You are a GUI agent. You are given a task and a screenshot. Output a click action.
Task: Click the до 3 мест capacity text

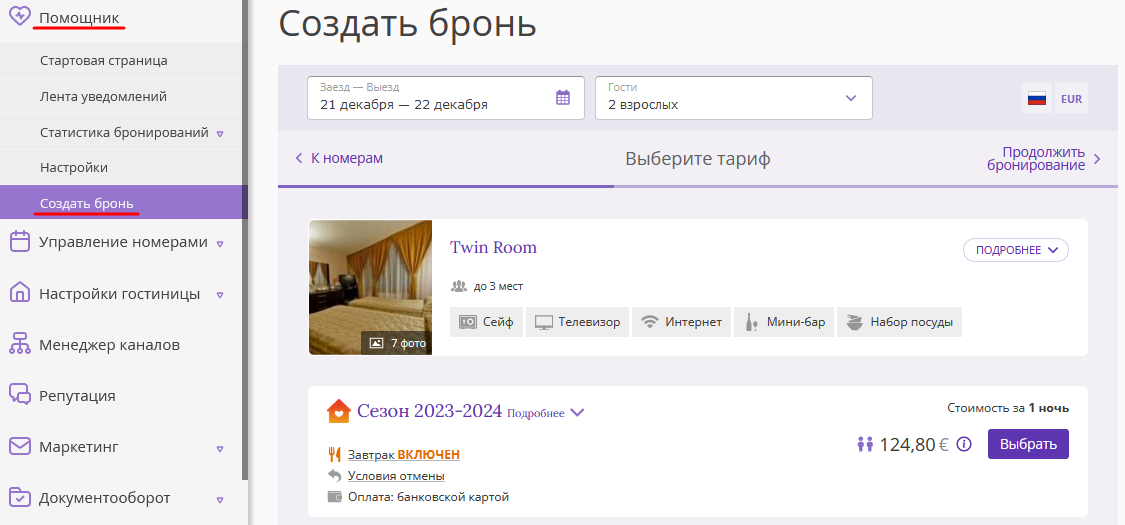pos(498,286)
